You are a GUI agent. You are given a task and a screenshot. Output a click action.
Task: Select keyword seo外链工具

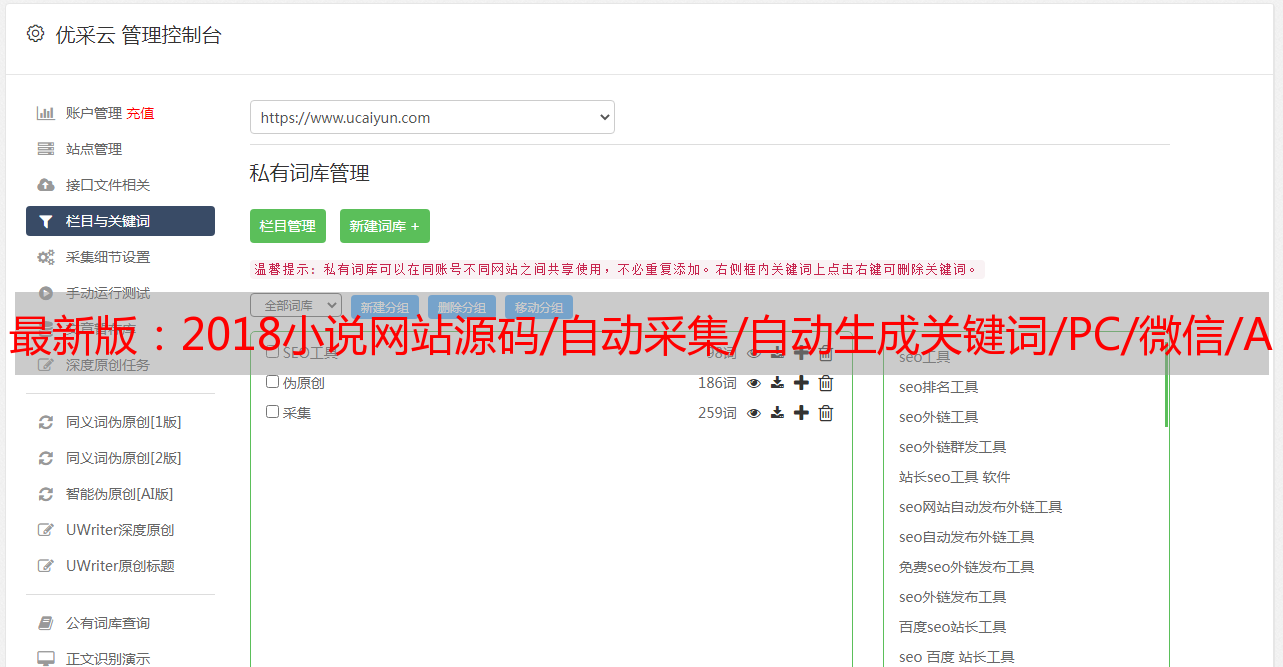coord(938,417)
